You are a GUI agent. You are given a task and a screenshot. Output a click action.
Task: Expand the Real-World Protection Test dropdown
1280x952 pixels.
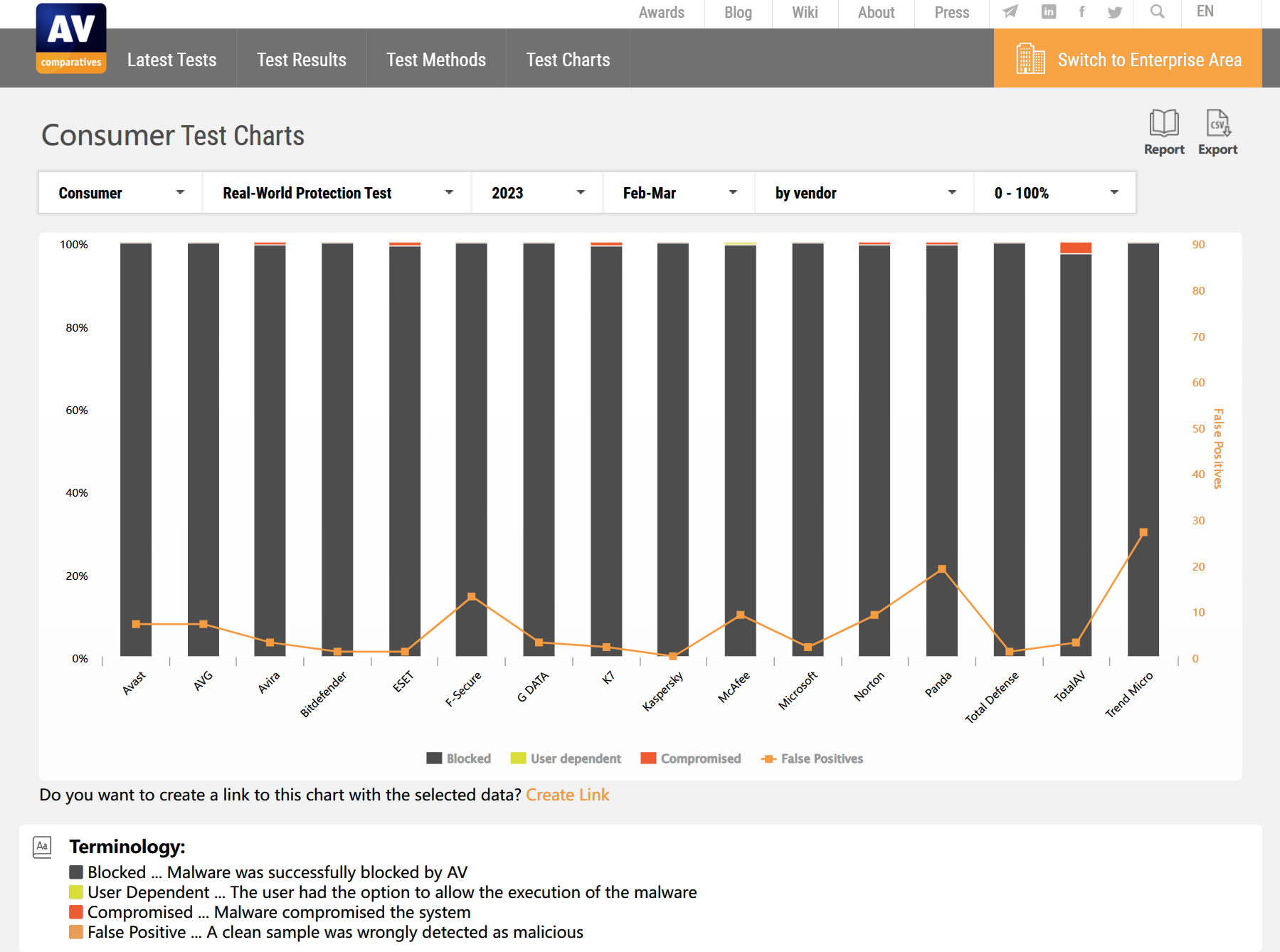(x=337, y=193)
